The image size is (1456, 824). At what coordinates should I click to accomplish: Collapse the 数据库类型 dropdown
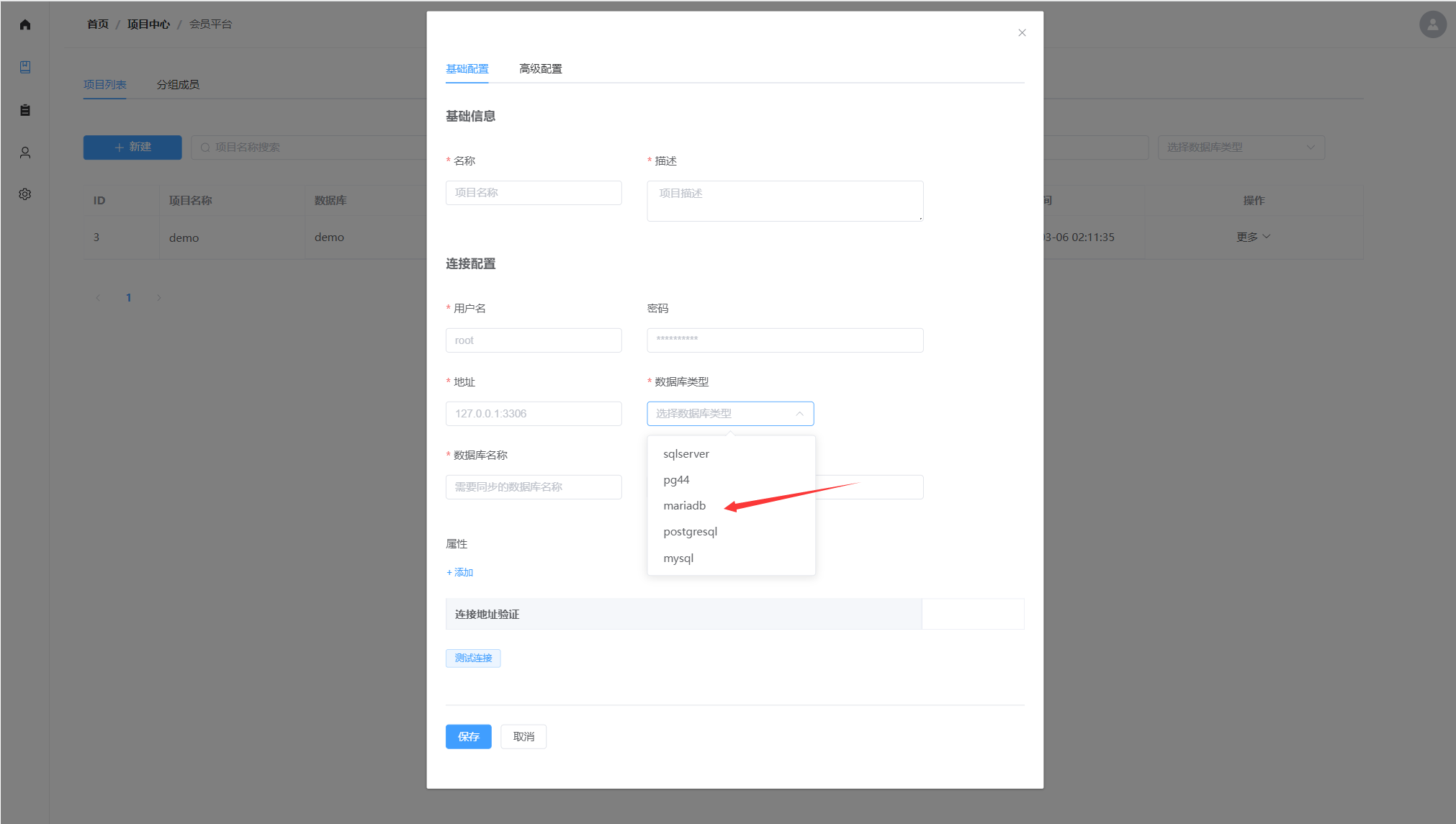tap(799, 414)
